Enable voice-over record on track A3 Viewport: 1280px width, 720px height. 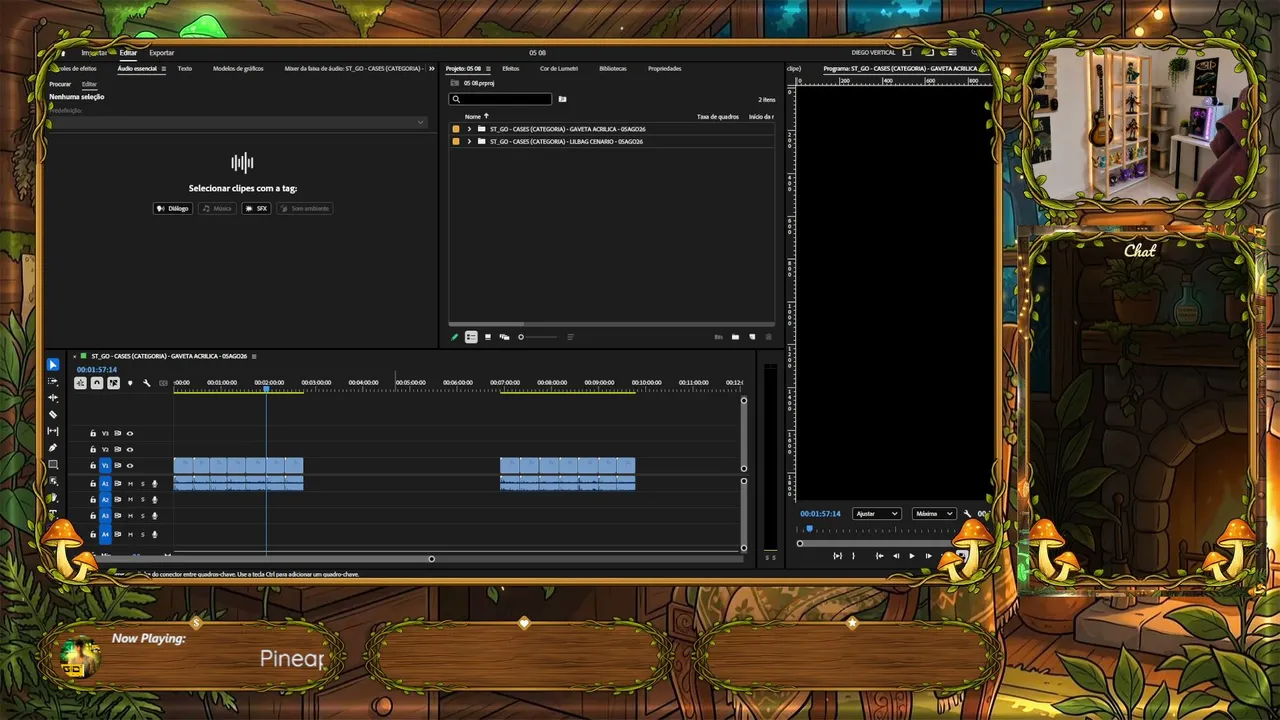point(154,515)
